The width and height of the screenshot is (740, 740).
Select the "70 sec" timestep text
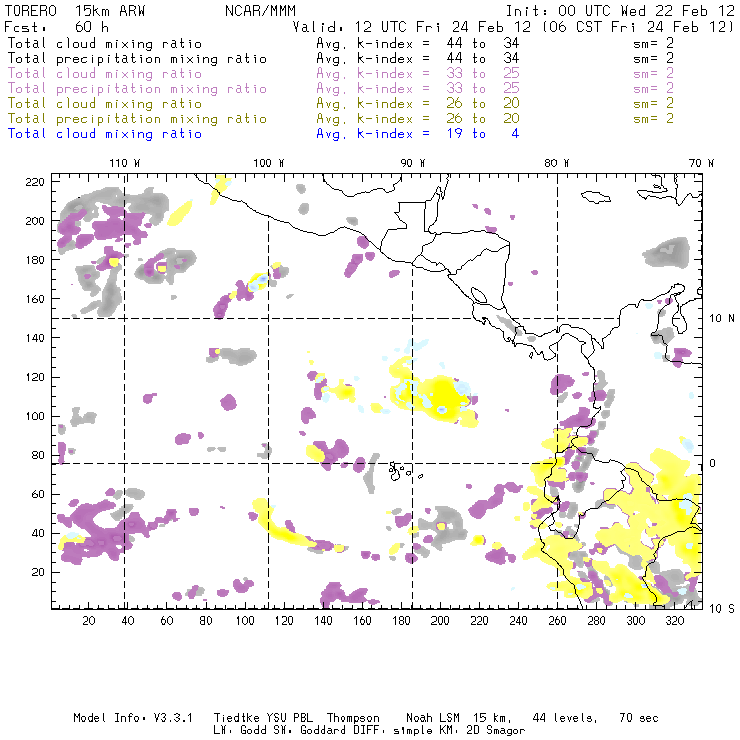coord(639,718)
